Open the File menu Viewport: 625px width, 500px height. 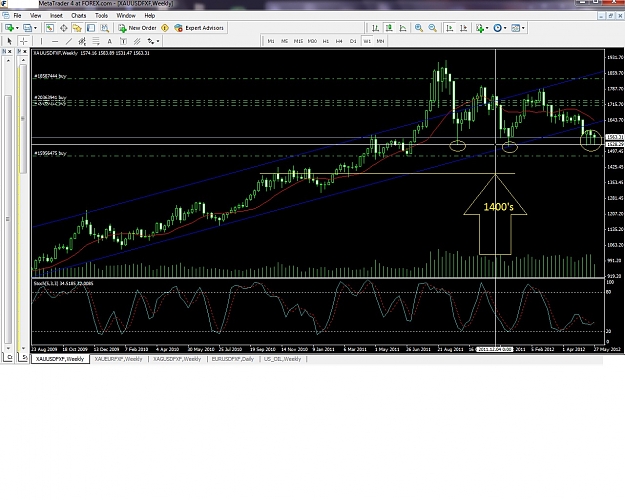pos(18,16)
